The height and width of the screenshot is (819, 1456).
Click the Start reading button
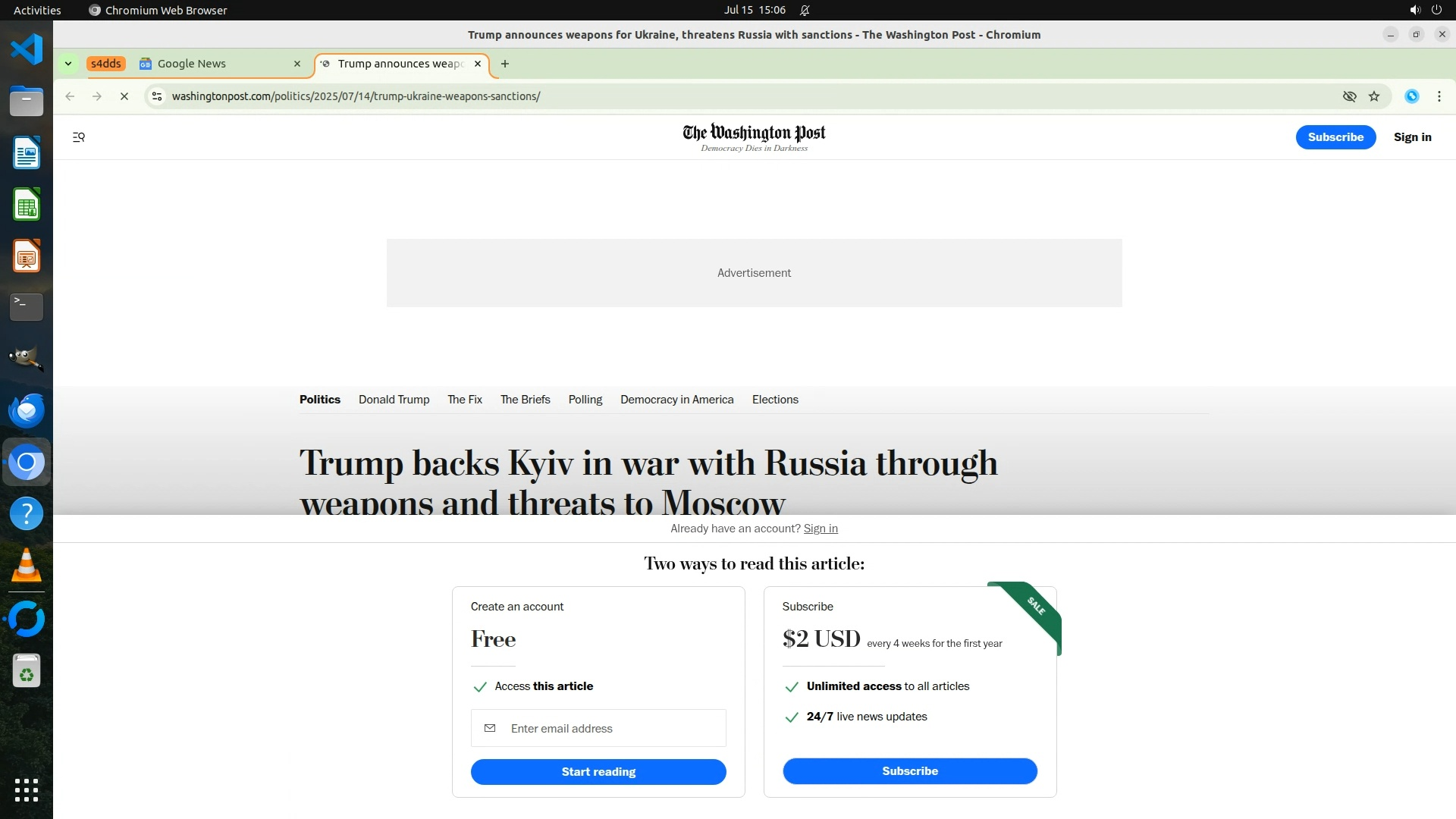click(598, 772)
